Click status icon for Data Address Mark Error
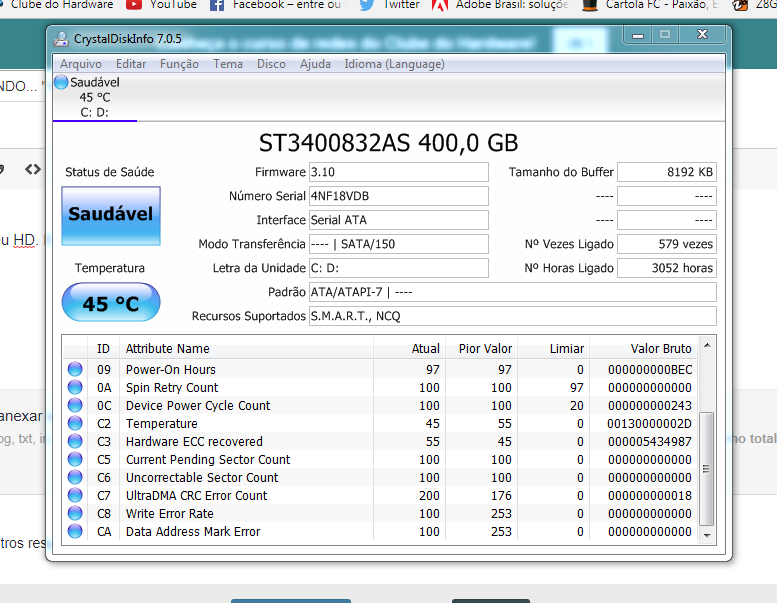The height and width of the screenshot is (603, 777). 75,531
